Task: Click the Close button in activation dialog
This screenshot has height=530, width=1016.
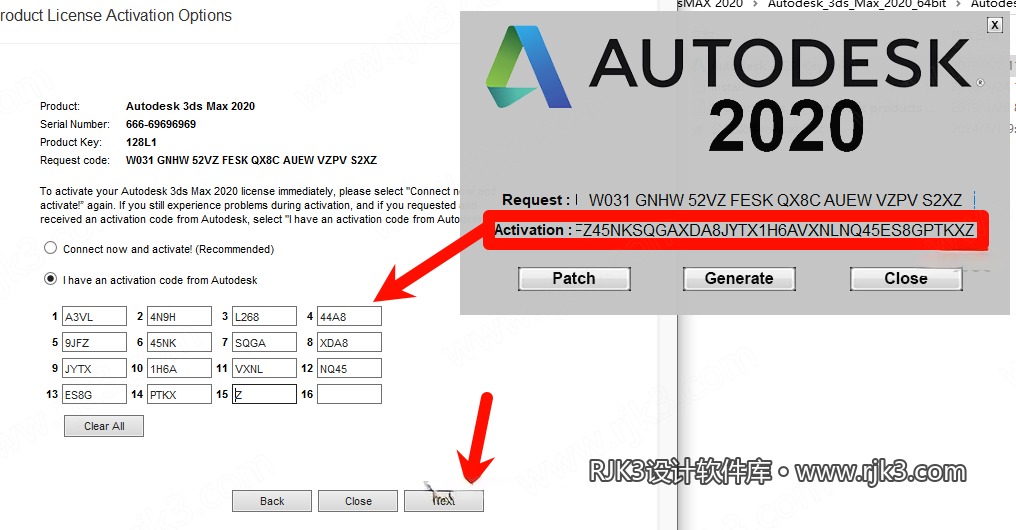Action: [x=358, y=501]
